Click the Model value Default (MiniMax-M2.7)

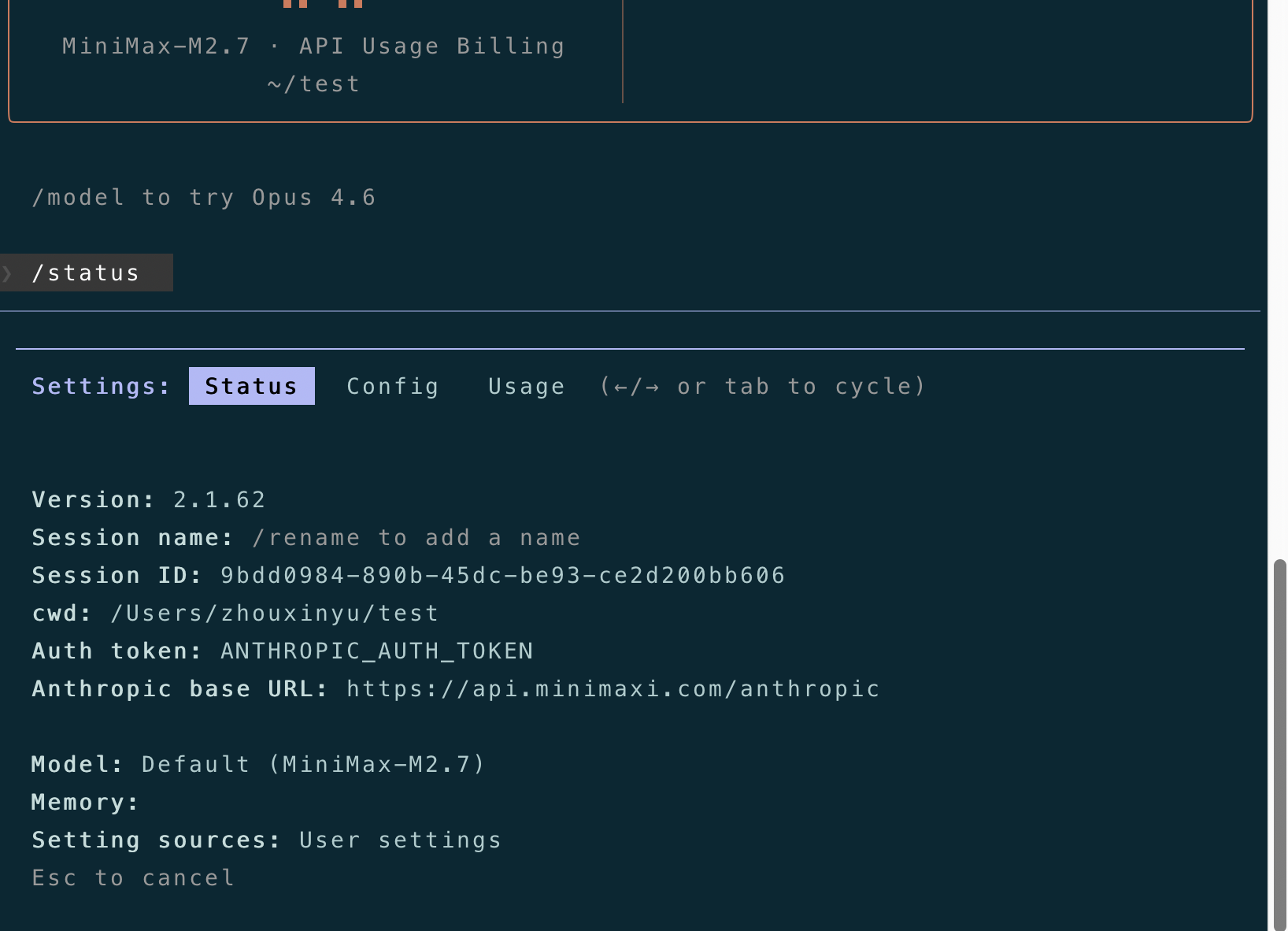point(313,764)
